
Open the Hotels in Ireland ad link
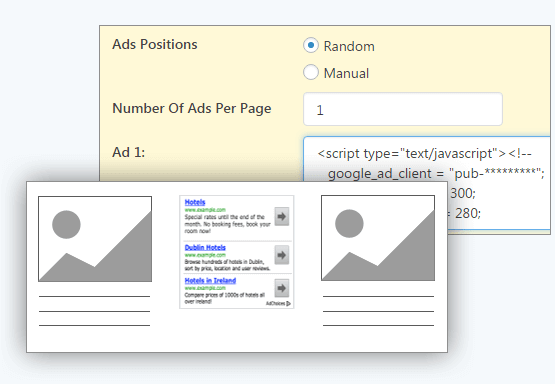[x=210, y=280]
